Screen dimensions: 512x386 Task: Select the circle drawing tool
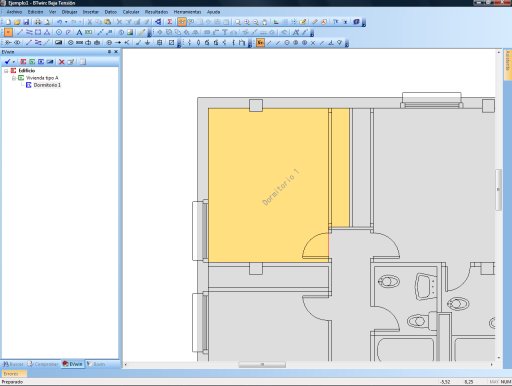[59, 32]
